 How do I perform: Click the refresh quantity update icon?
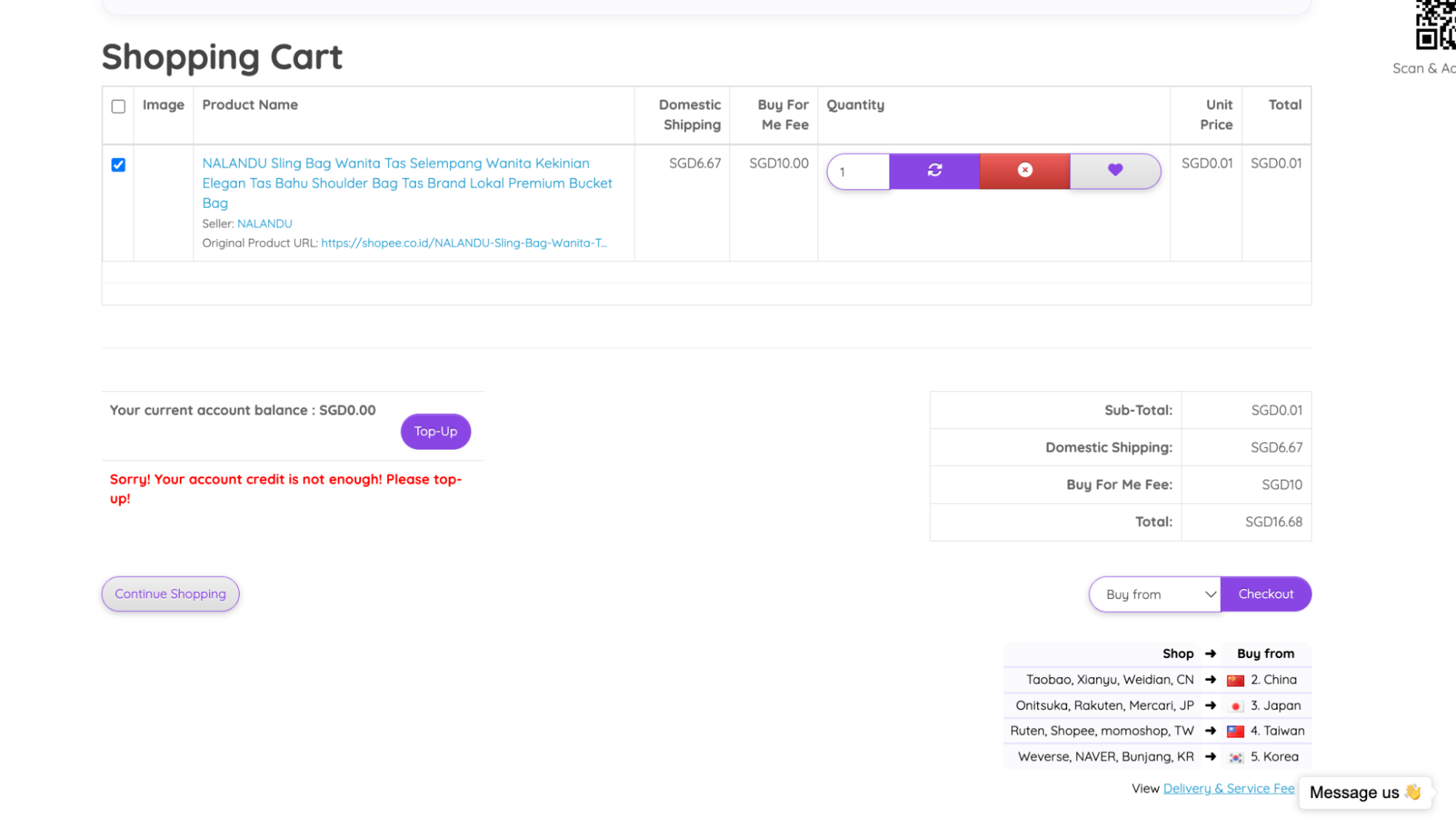pyautogui.click(x=934, y=171)
